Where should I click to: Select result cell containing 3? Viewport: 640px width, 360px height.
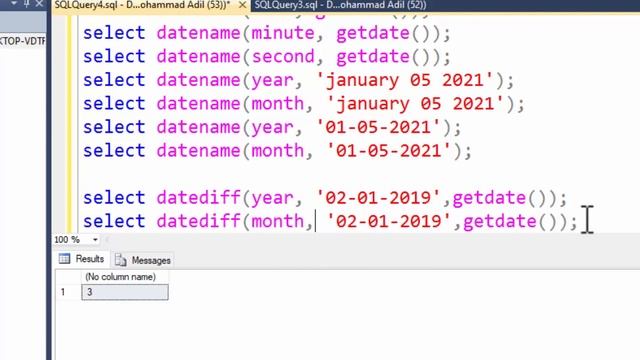click(125, 292)
